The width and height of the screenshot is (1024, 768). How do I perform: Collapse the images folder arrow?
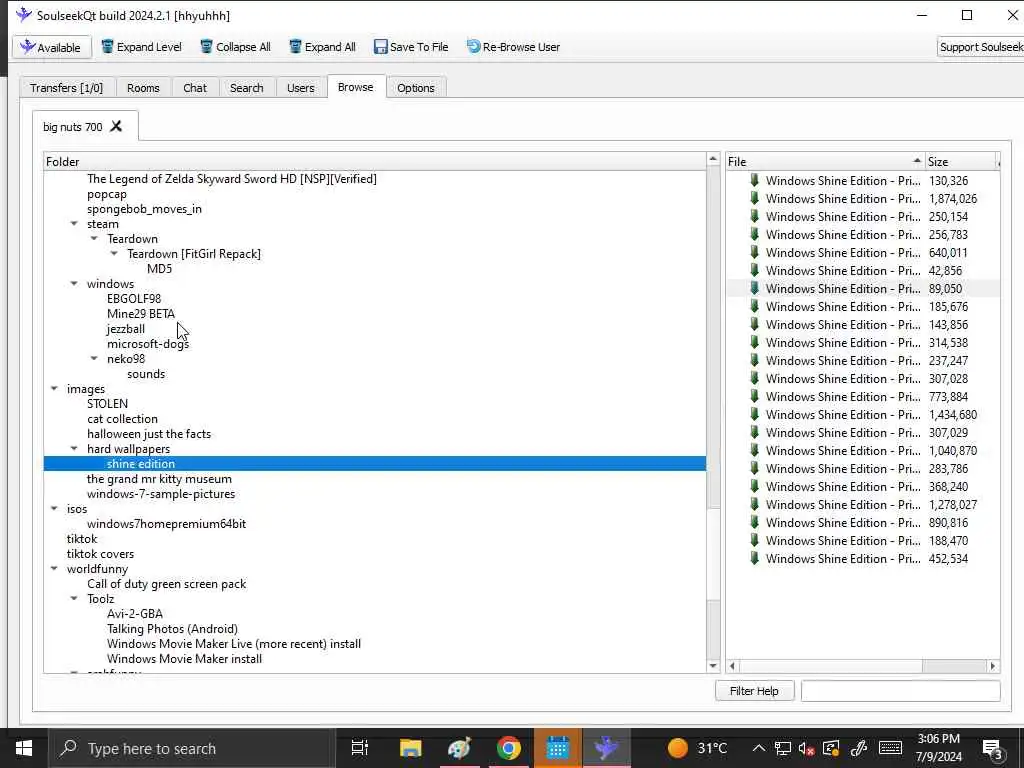(54, 389)
